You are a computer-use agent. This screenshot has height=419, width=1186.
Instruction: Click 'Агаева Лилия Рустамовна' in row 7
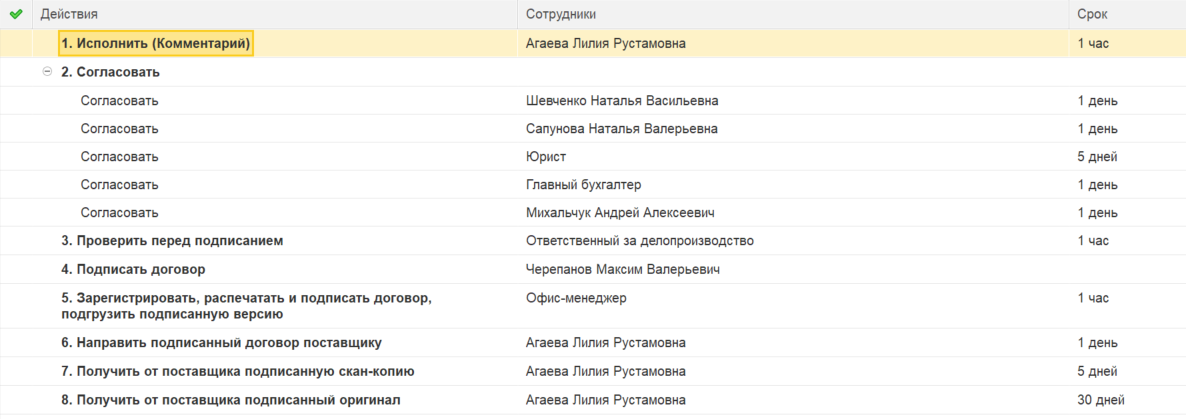pyautogui.click(x=606, y=371)
